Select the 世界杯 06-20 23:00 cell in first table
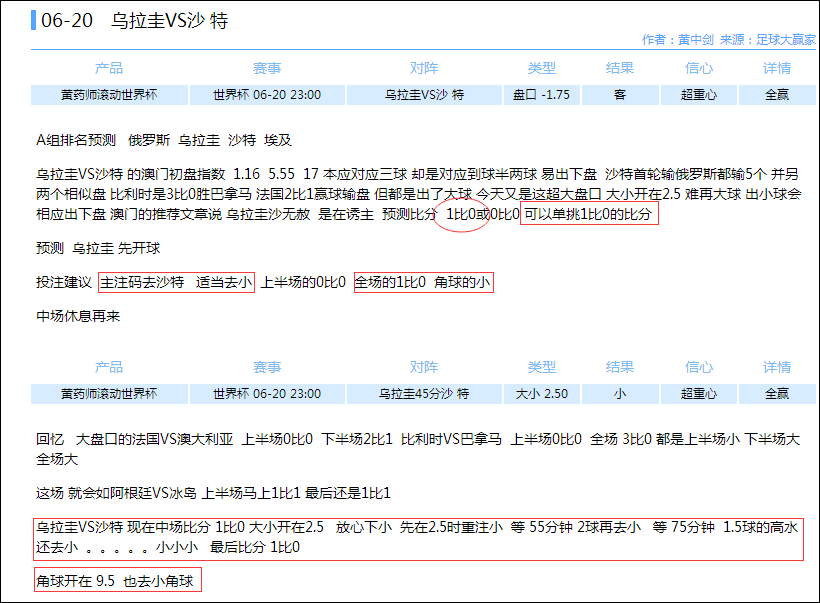Viewport: 820px width, 603px height. [x=267, y=95]
